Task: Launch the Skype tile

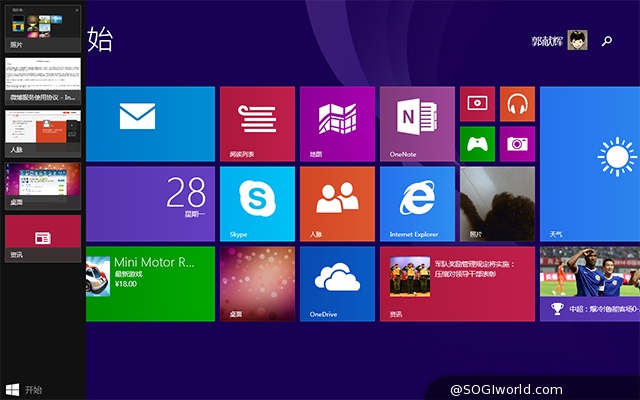Action: tap(257, 204)
